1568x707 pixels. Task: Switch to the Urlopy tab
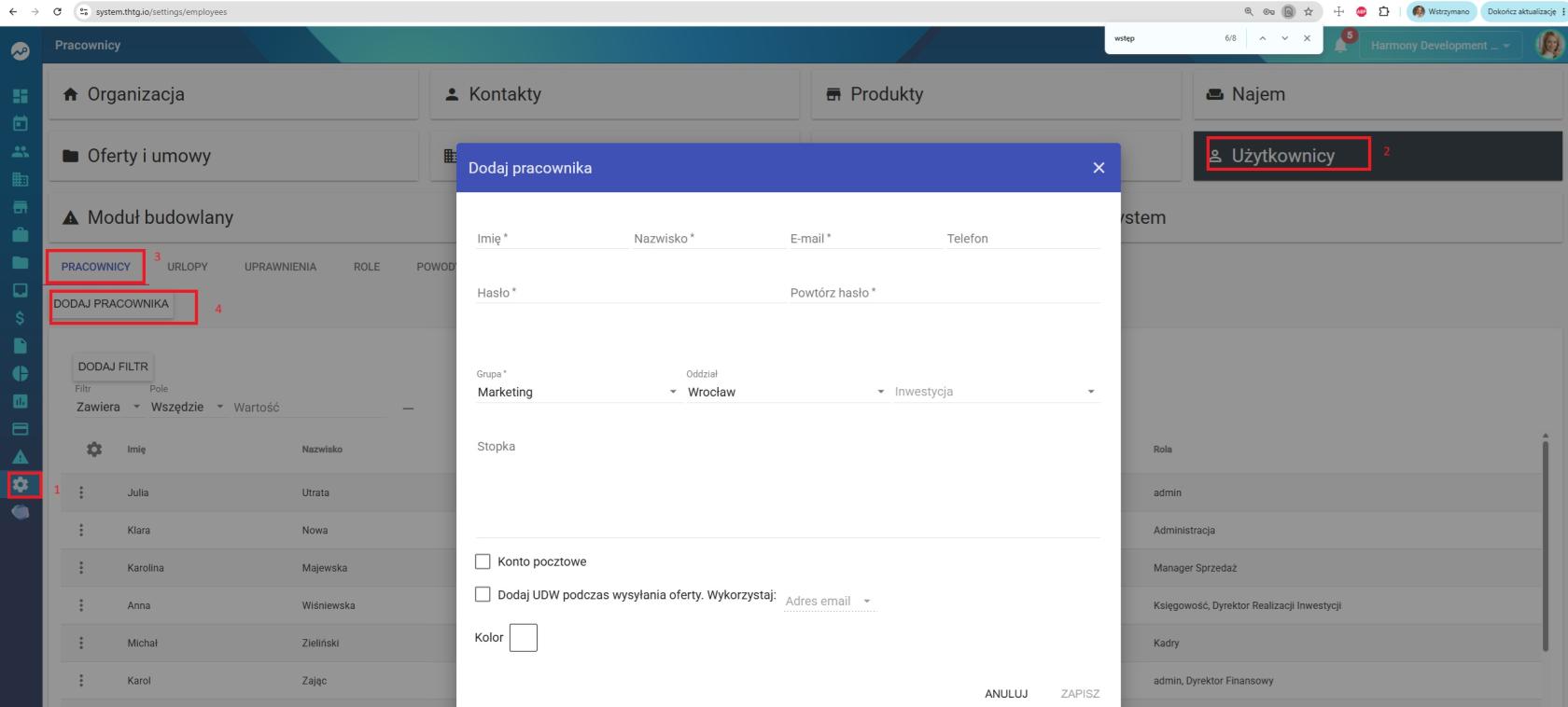(x=188, y=267)
